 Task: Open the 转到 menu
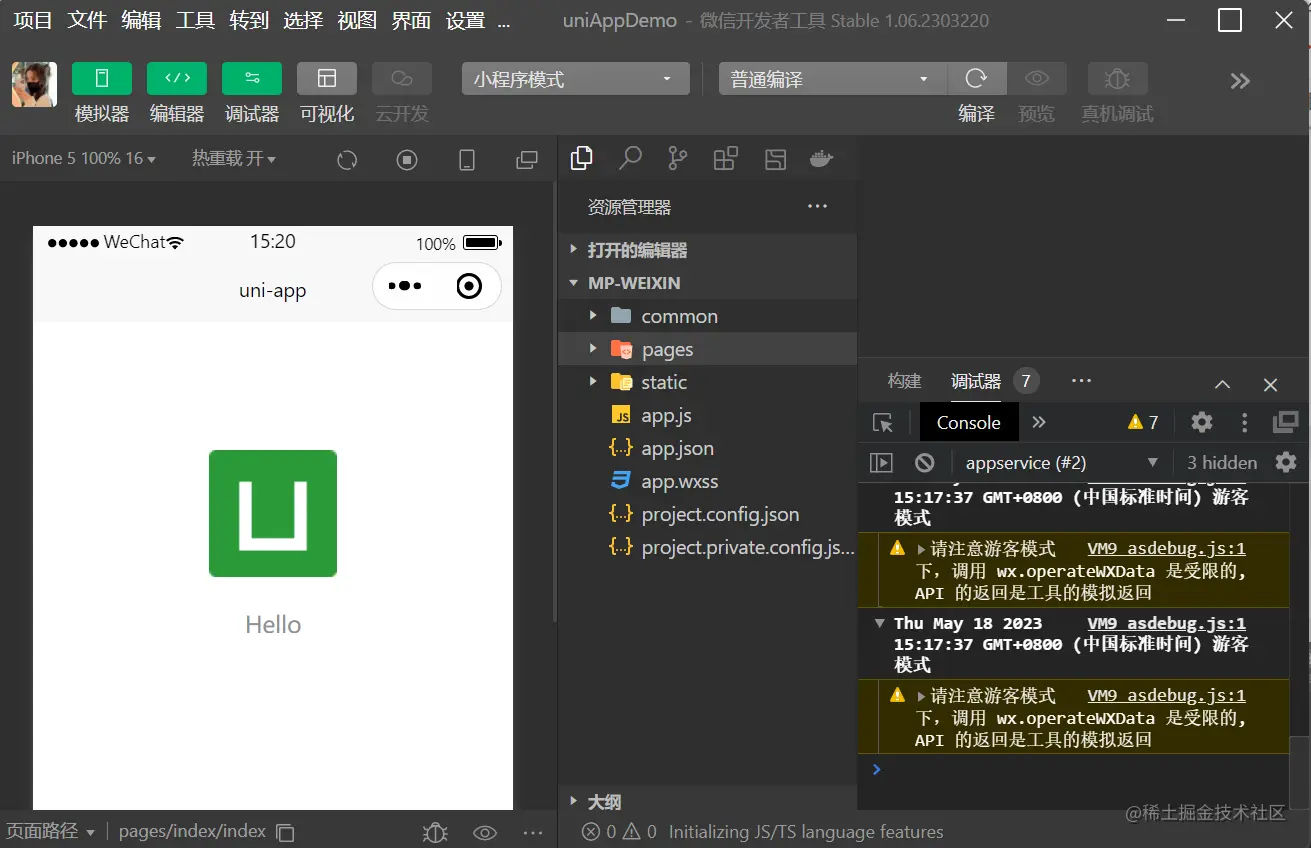[249, 20]
